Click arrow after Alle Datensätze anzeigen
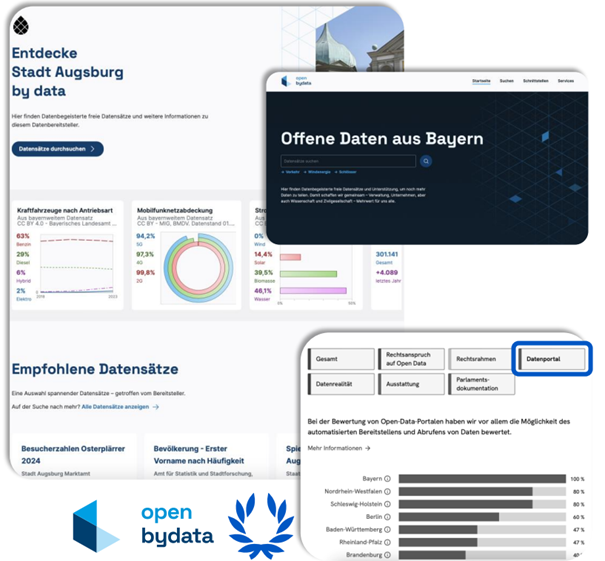Image resolution: width=605 pixels, height=561 pixels. click(156, 407)
